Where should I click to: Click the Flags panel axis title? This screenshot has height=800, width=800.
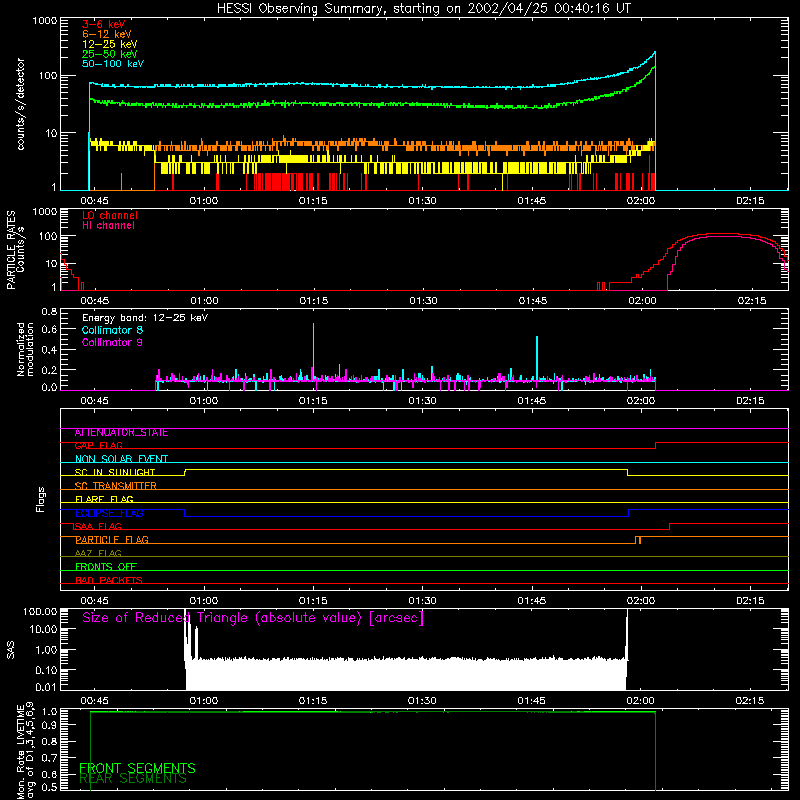click(x=40, y=499)
